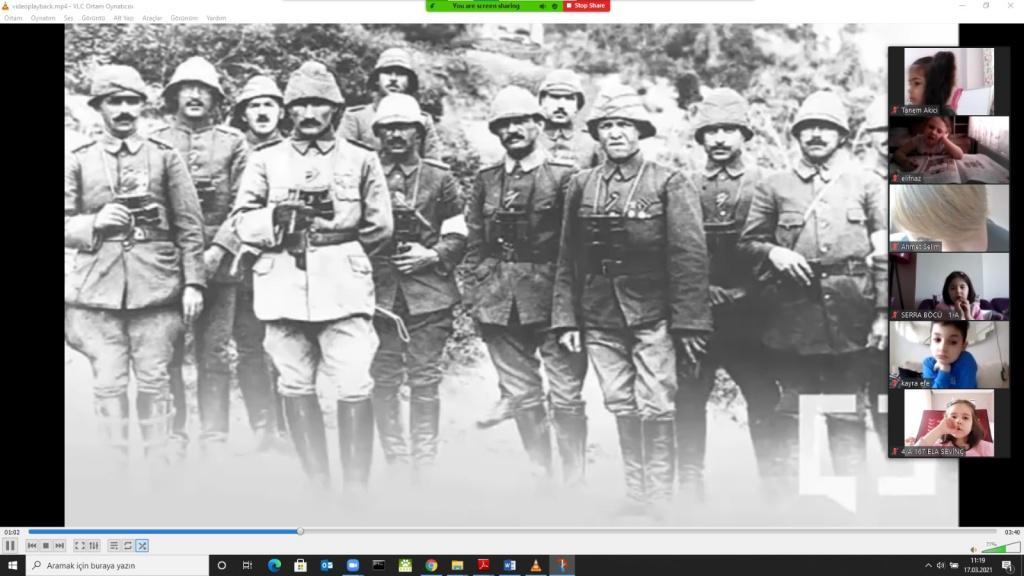Open network status tray icon
Image resolution: width=1024 pixels, height=576 pixels.
click(954, 566)
